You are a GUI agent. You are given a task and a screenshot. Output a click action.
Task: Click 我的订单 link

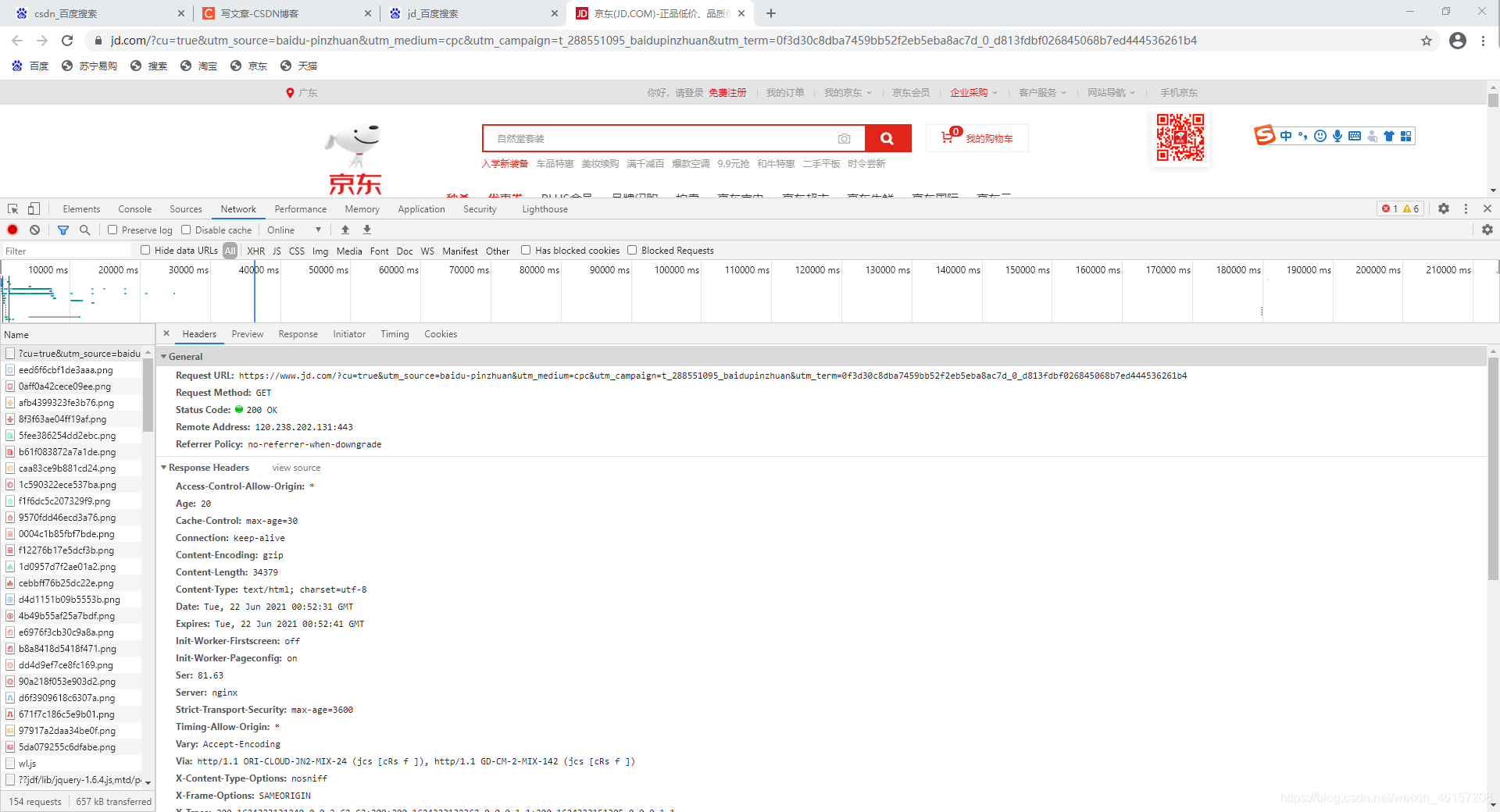785,92
